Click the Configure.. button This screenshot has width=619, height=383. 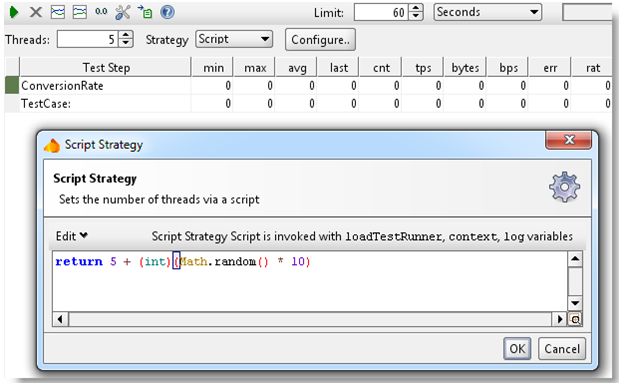(x=320, y=39)
